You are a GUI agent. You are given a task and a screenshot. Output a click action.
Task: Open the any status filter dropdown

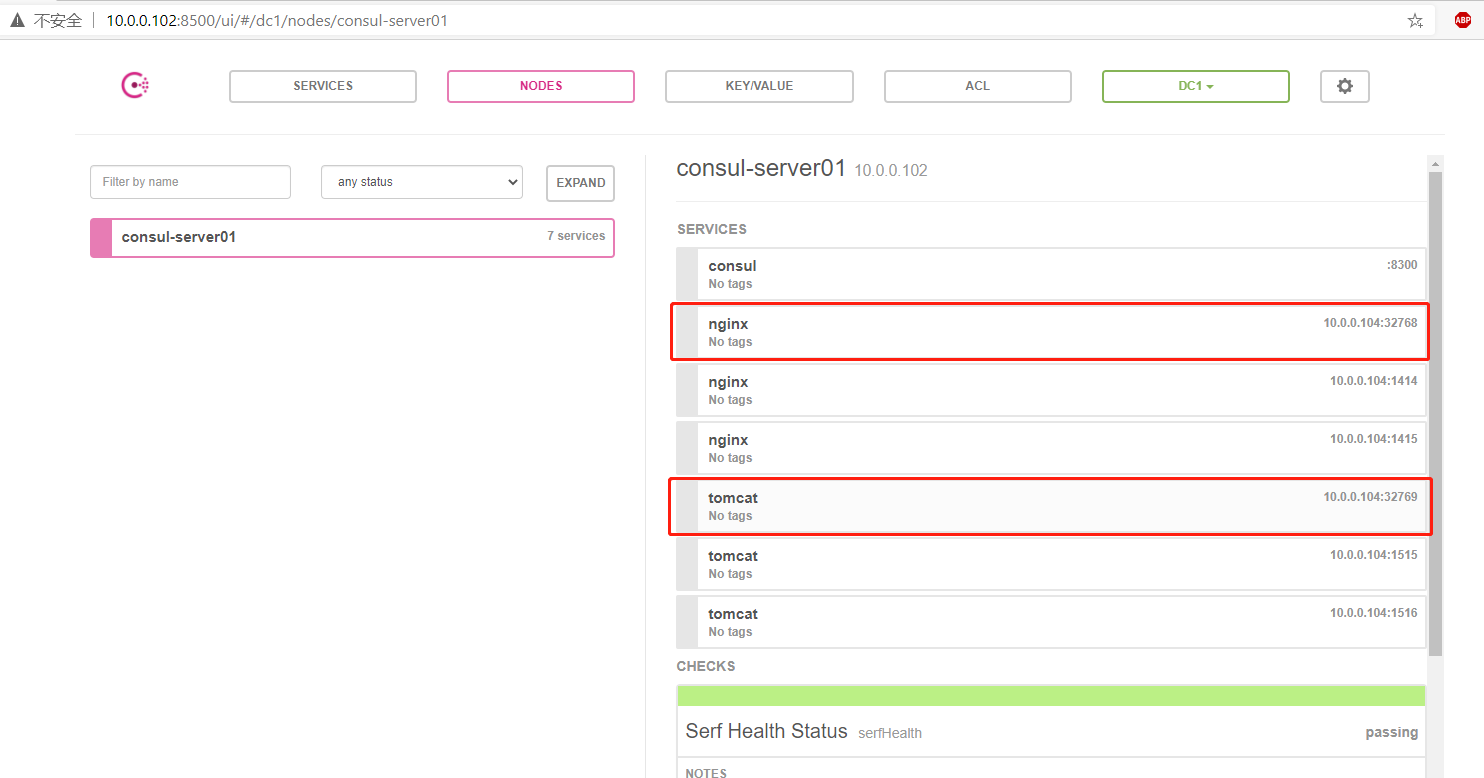[x=422, y=182]
